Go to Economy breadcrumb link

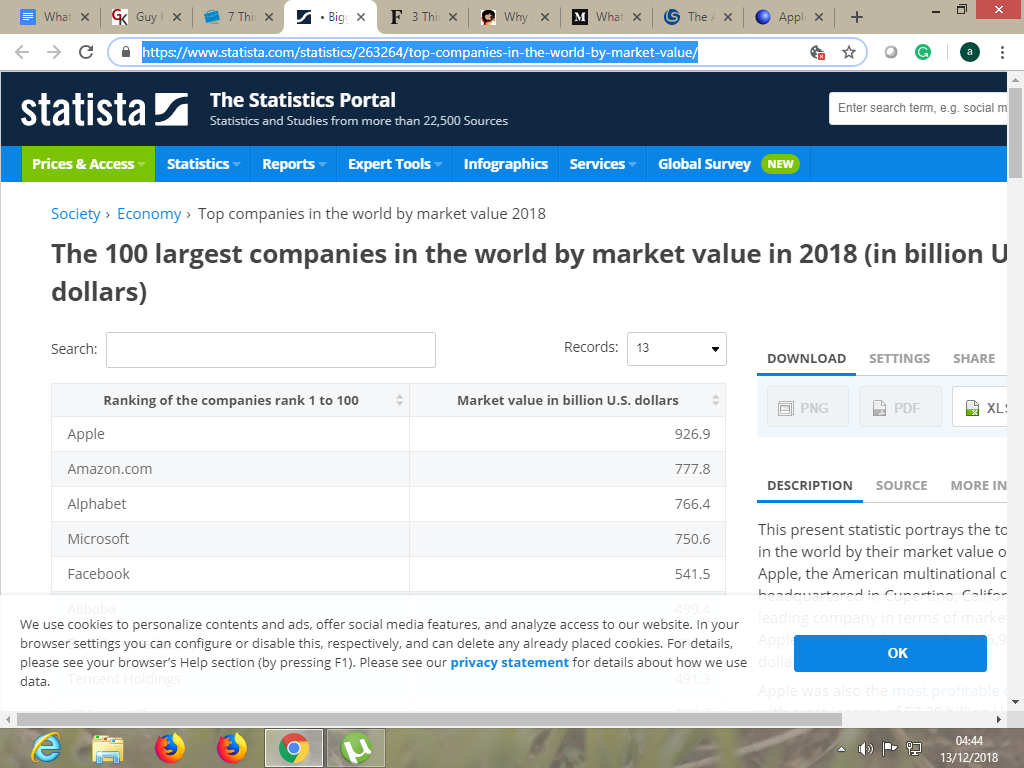[x=149, y=214]
